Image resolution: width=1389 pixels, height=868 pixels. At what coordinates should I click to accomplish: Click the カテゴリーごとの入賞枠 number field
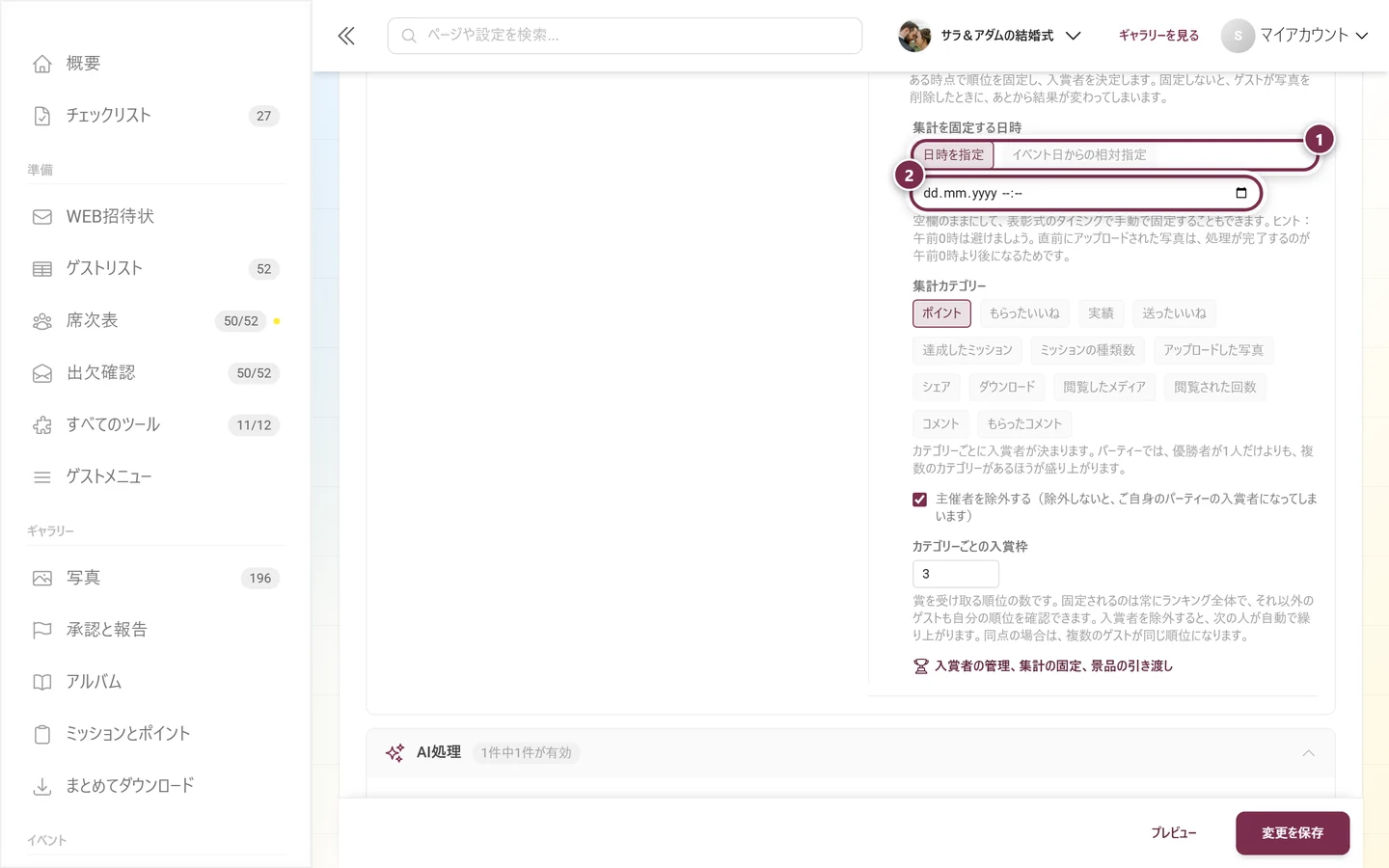coord(956,574)
